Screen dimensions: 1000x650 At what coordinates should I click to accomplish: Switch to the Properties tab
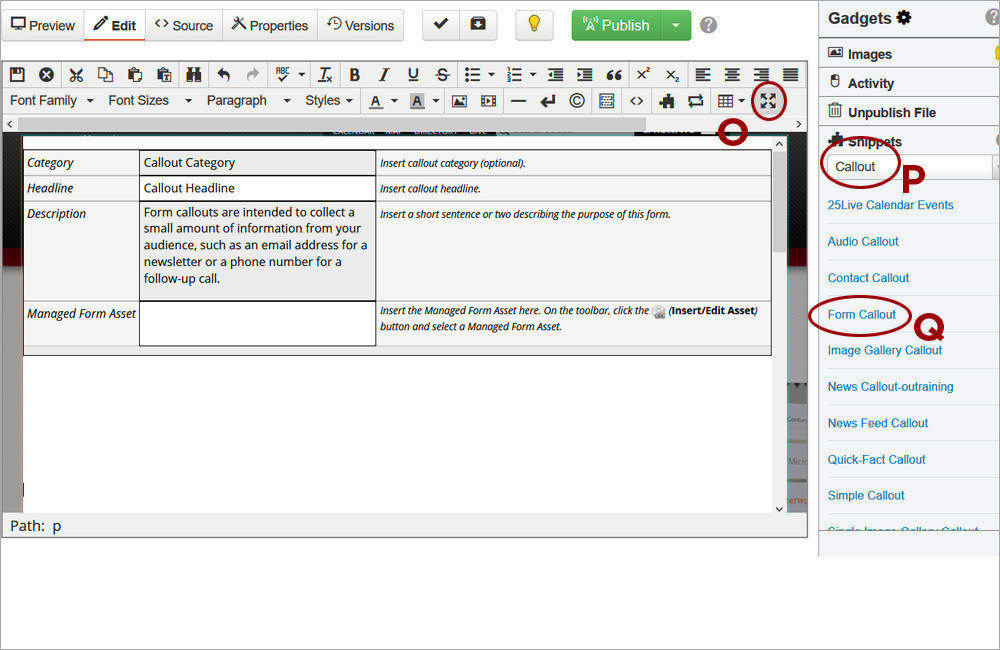pos(269,25)
